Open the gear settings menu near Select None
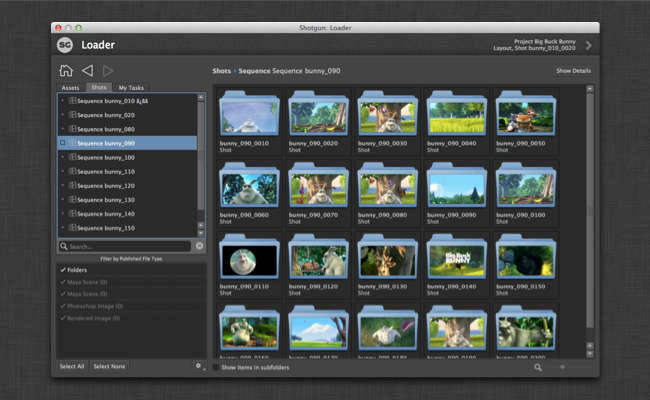 (199, 366)
